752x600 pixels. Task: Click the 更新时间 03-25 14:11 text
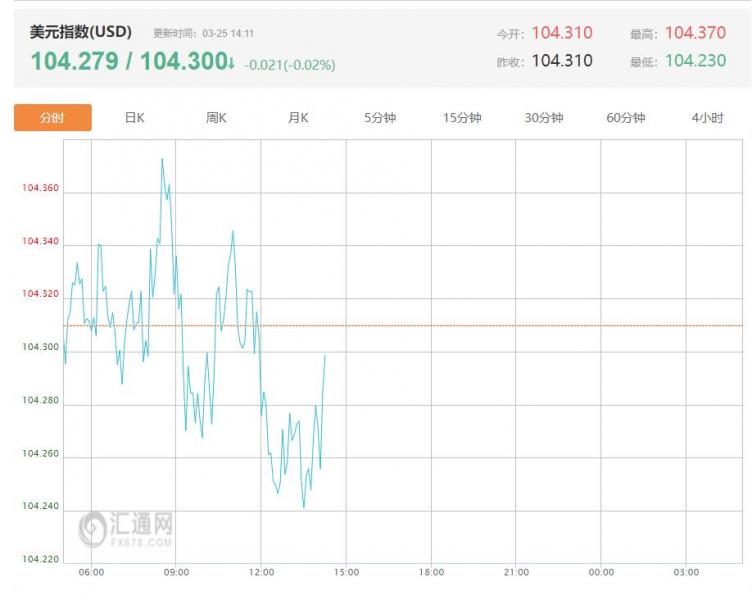203,33
